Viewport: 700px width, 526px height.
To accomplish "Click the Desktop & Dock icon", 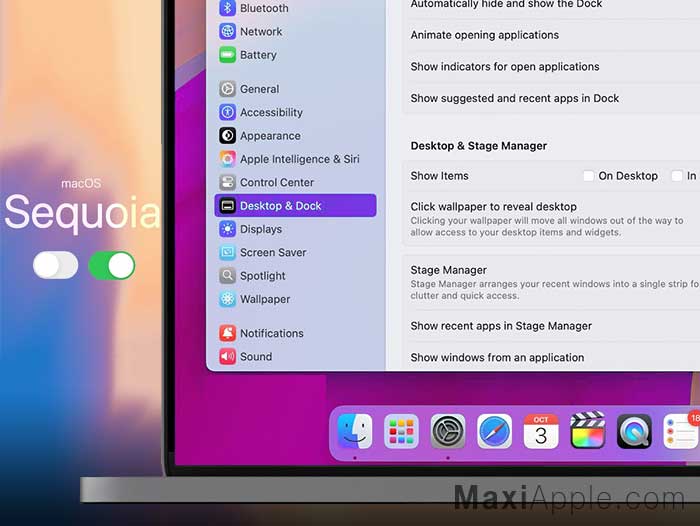I will 227,205.
